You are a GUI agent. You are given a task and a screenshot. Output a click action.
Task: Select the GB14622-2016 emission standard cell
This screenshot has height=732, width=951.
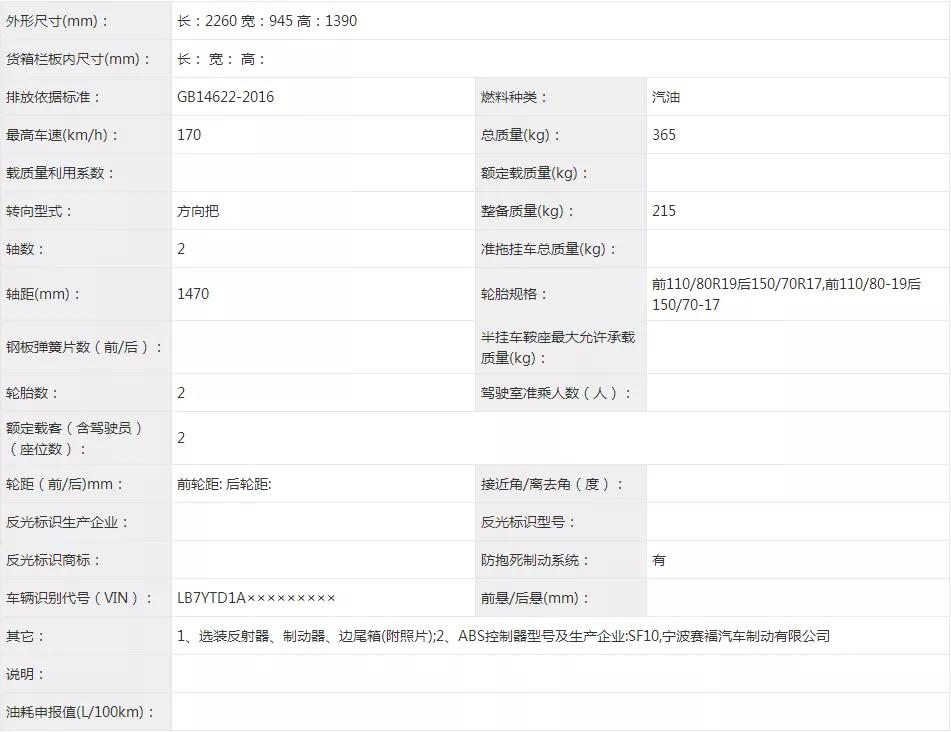point(225,97)
